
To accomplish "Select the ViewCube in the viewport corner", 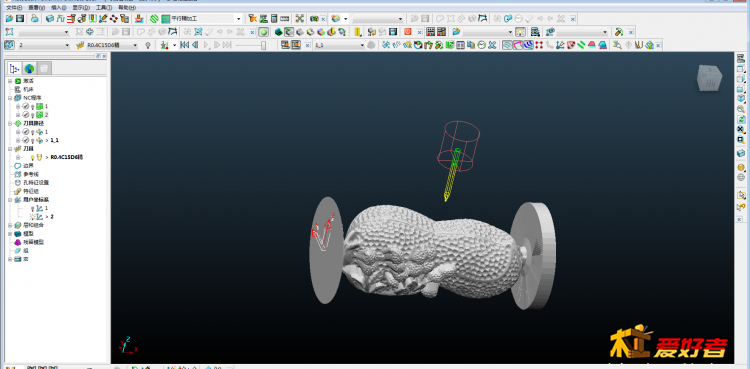I will [x=709, y=78].
